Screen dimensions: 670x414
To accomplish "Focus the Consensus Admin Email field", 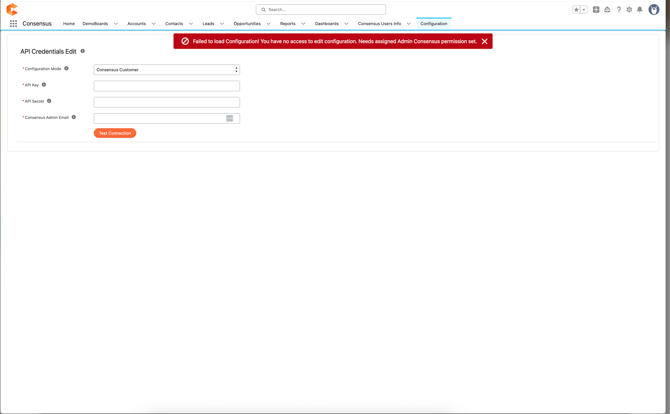I will click(x=167, y=118).
